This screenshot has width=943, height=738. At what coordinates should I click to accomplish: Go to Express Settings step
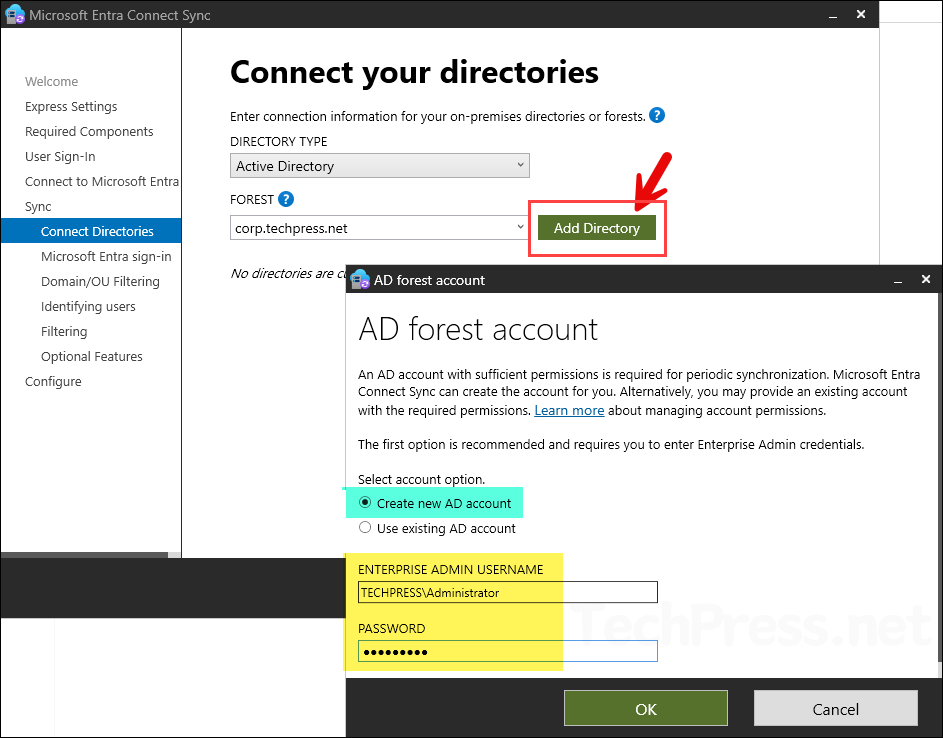point(71,106)
